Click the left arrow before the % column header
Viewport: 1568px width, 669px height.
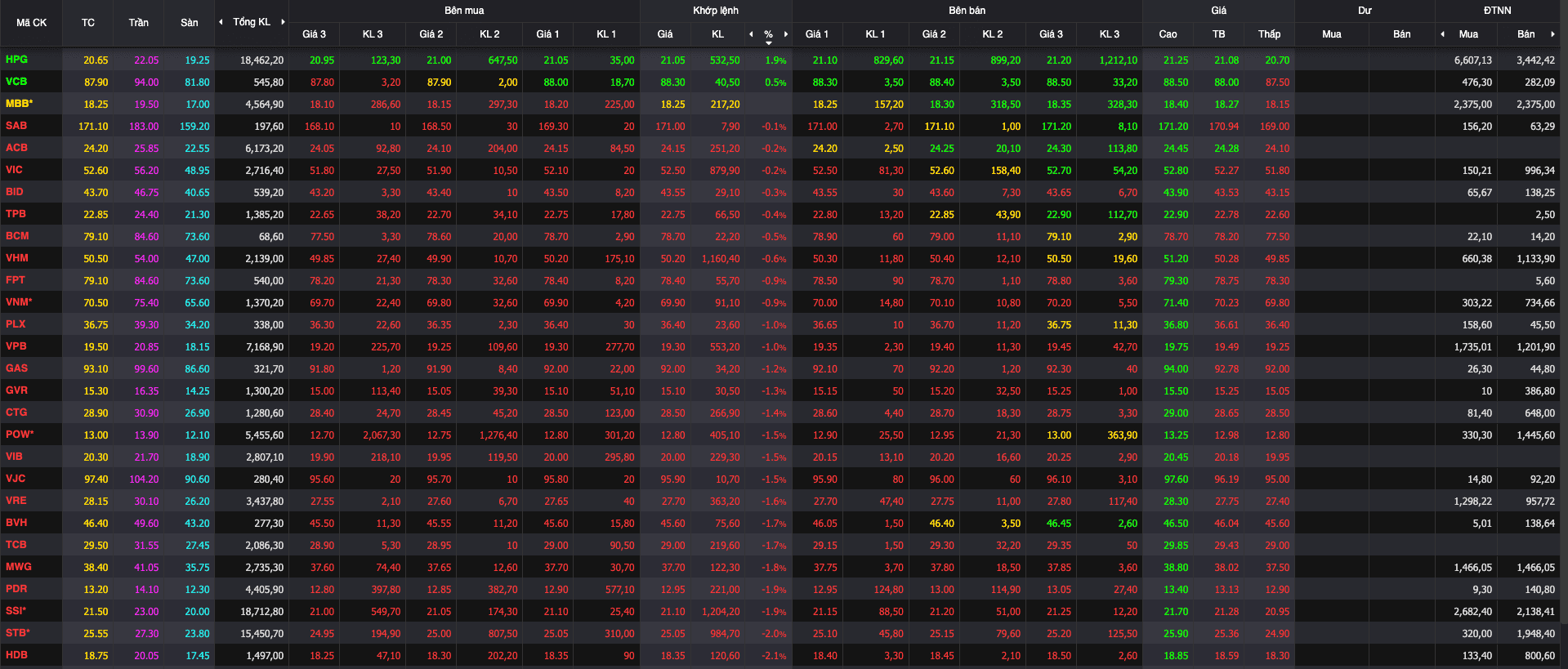(751, 34)
